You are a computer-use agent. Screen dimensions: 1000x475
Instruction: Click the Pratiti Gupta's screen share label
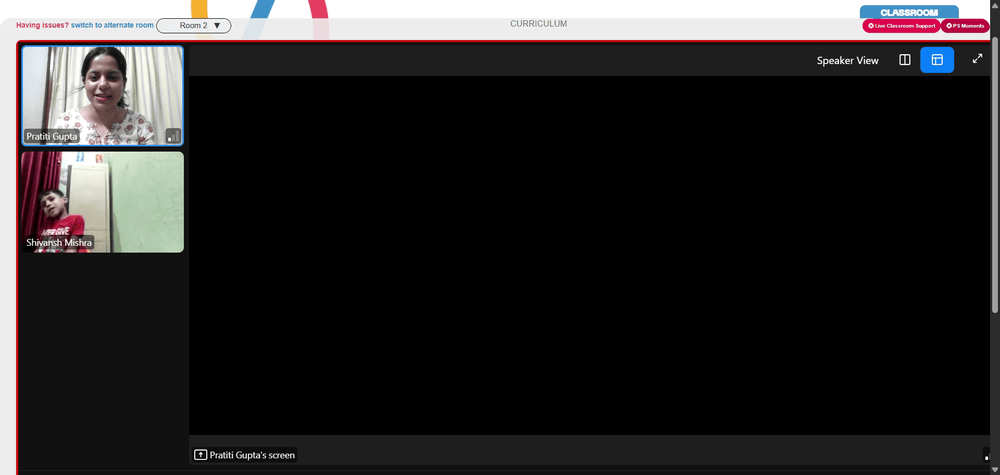pyautogui.click(x=245, y=455)
